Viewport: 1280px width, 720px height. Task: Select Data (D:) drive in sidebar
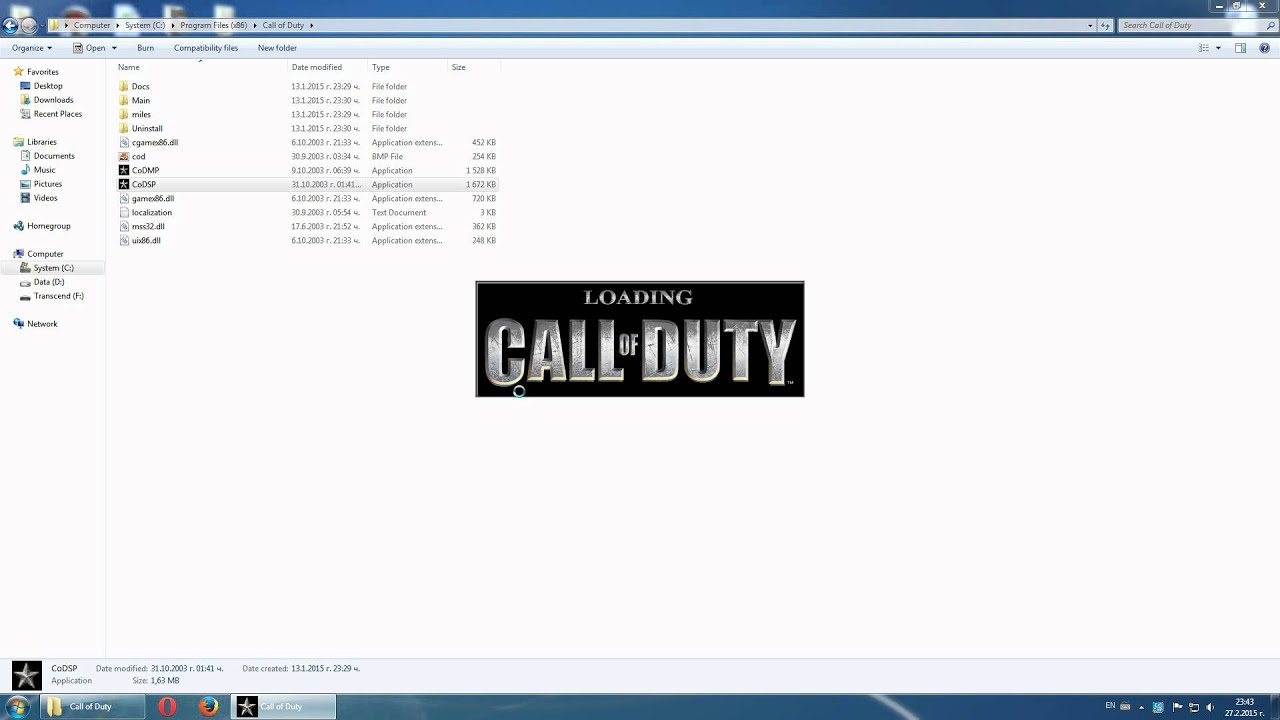pyautogui.click(x=49, y=282)
